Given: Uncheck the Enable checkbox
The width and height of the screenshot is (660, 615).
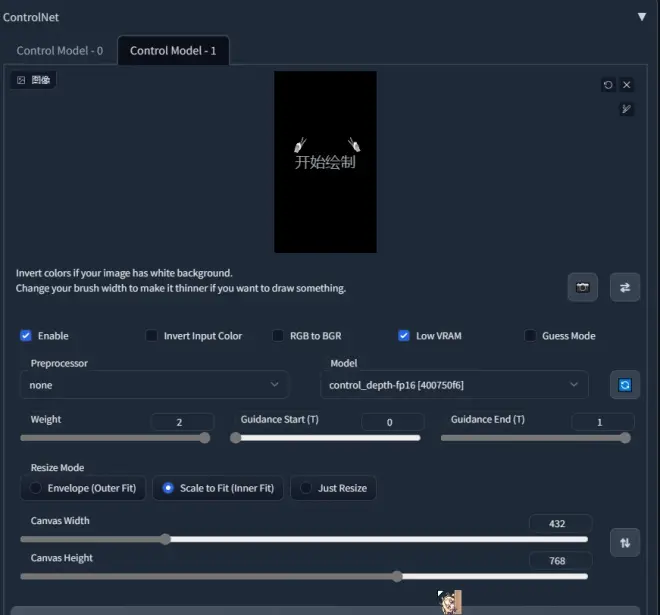Looking at the screenshot, I should point(26,336).
